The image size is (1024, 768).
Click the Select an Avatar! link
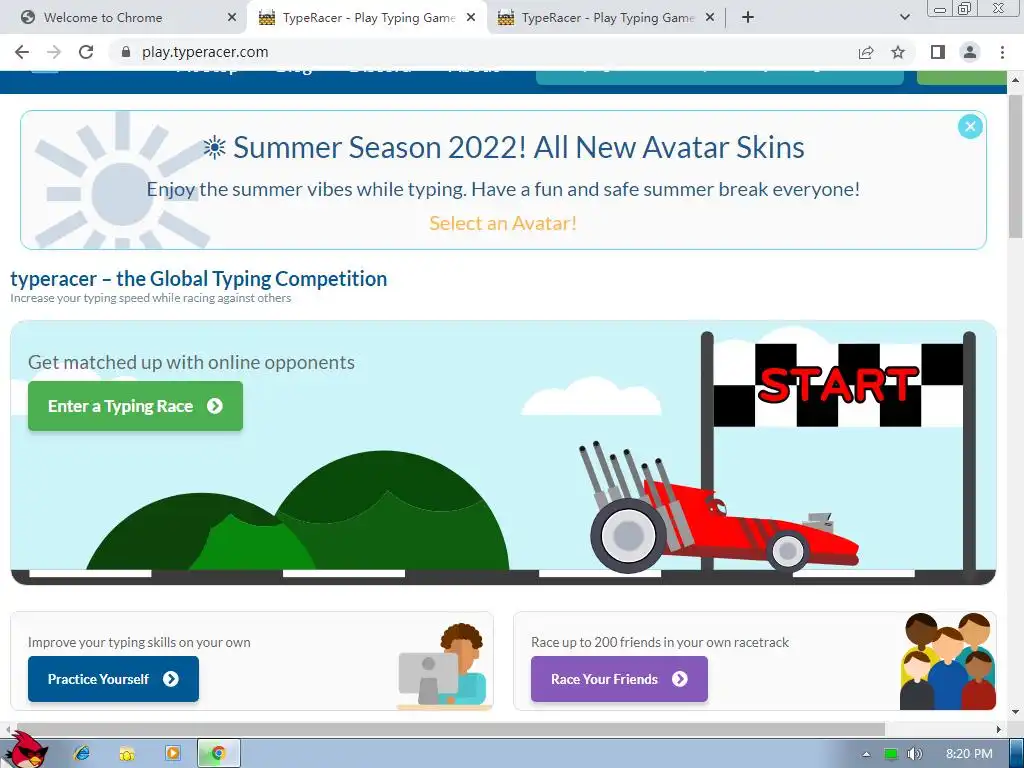(503, 223)
